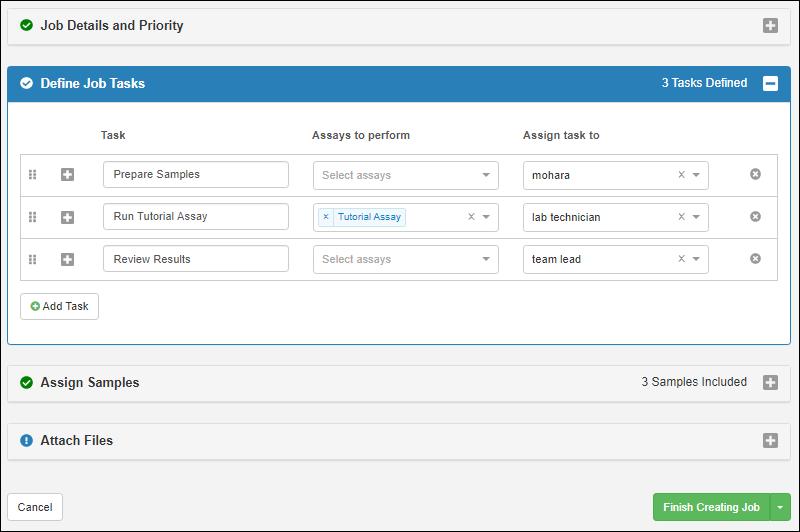Viewport: 800px width, 532px height.
Task: Click the Finish Creating Job button
Action: pyautogui.click(x=711, y=507)
